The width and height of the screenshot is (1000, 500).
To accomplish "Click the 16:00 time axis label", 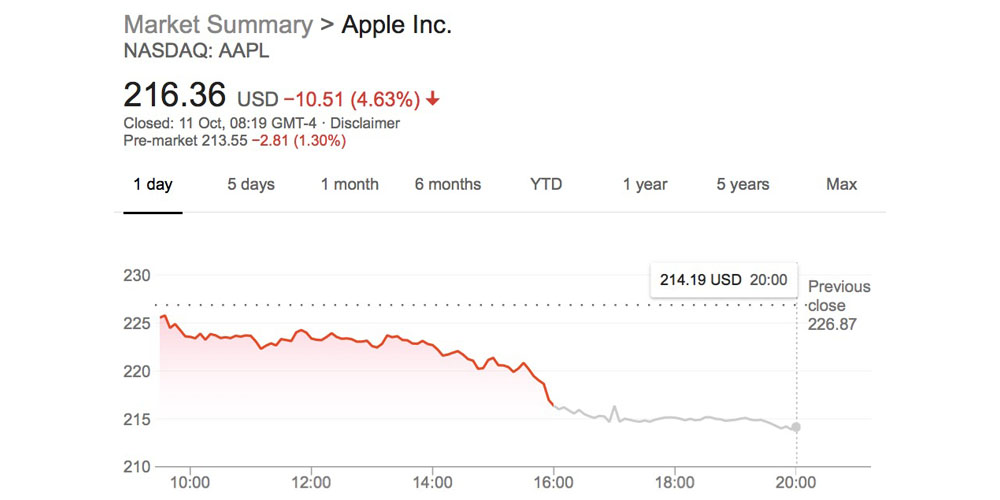I will (556, 482).
